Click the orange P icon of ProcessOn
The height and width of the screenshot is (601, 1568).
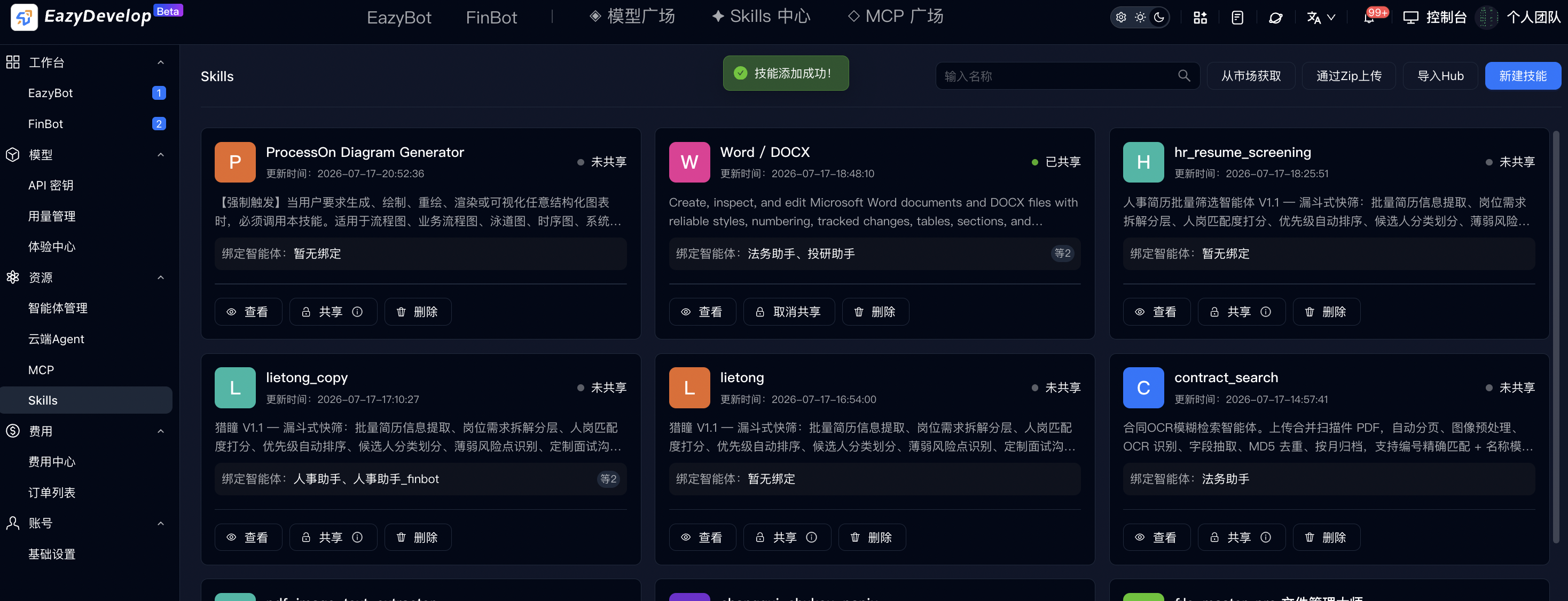[235, 162]
